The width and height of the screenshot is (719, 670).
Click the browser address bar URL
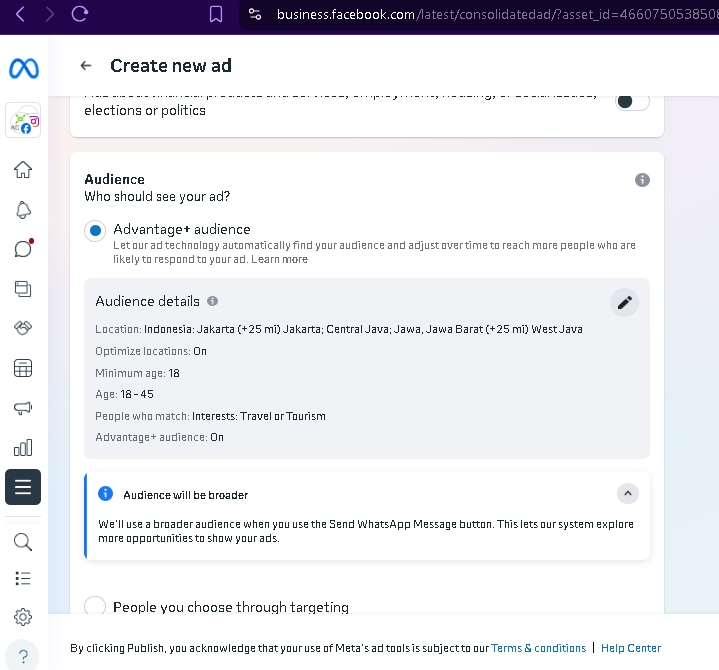coord(495,15)
